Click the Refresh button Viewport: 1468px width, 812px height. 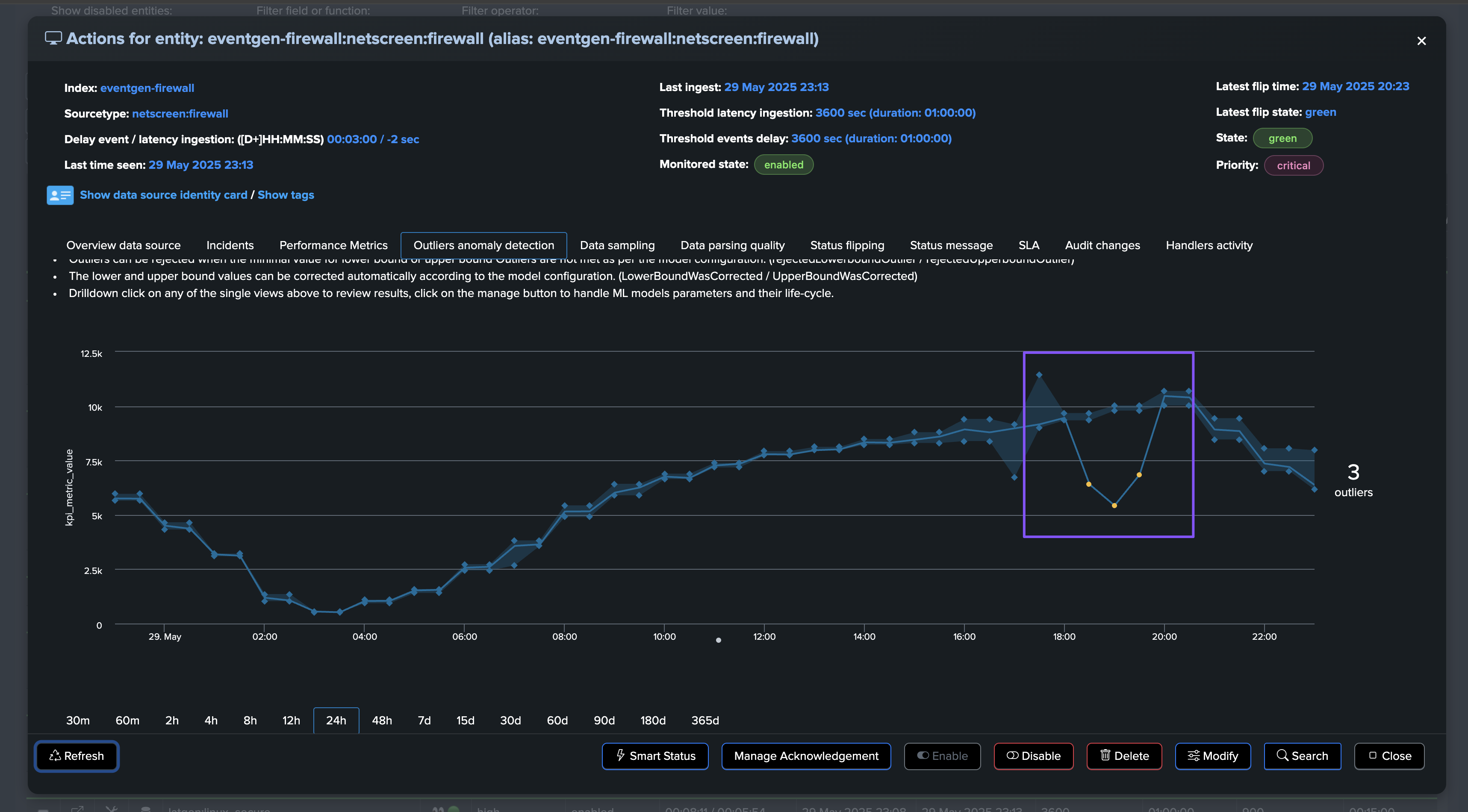(77, 756)
